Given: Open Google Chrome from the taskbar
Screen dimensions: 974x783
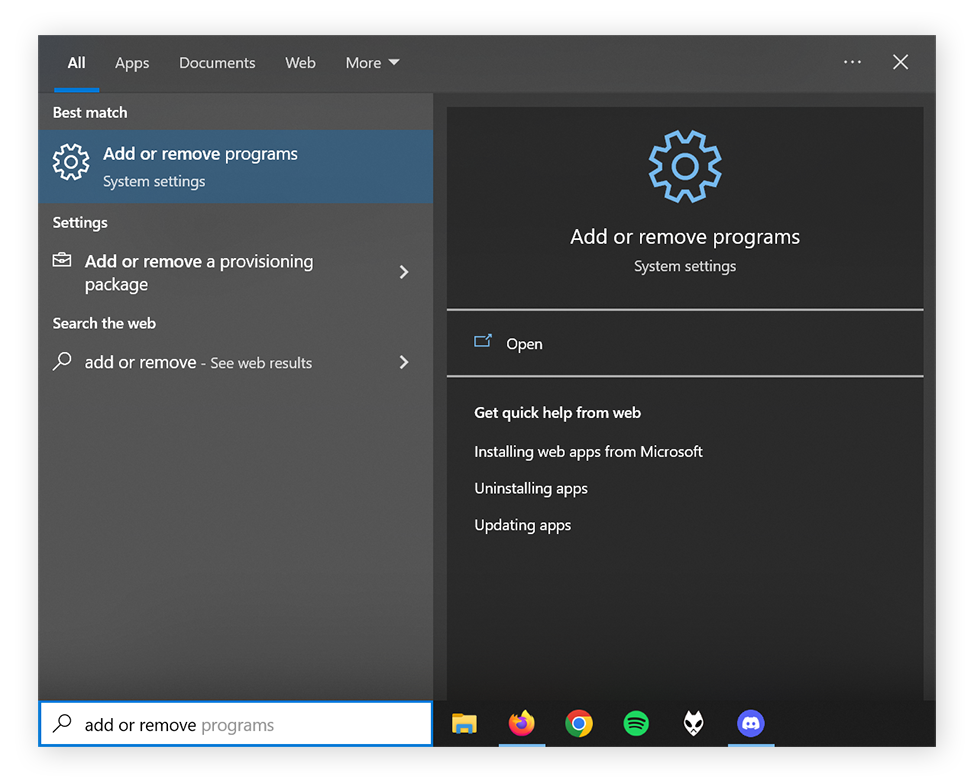Looking at the screenshot, I should point(579,723).
